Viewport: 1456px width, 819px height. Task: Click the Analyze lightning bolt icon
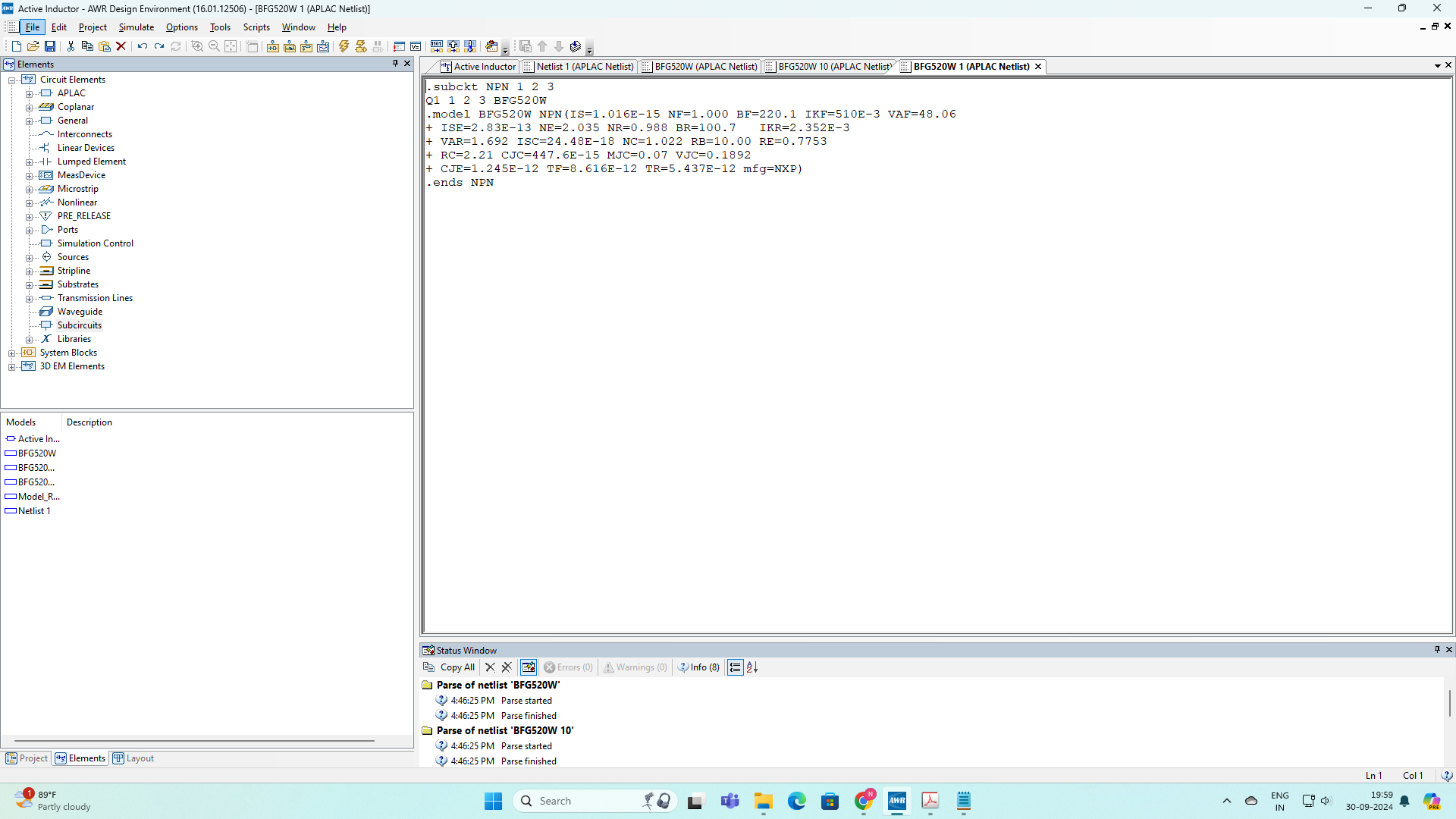pyautogui.click(x=344, y=46)
